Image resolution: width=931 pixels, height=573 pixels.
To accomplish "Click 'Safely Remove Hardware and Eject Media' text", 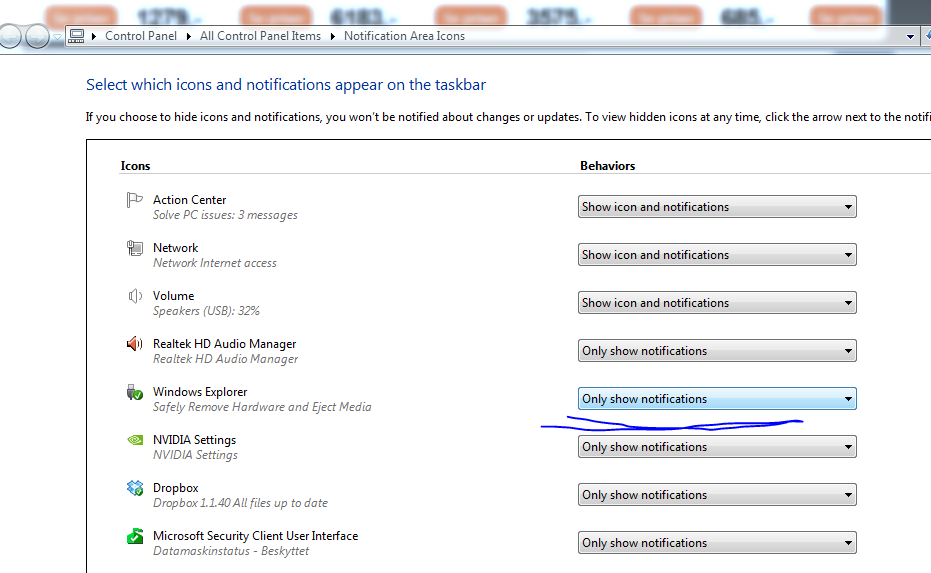I will tap(262, 407).
